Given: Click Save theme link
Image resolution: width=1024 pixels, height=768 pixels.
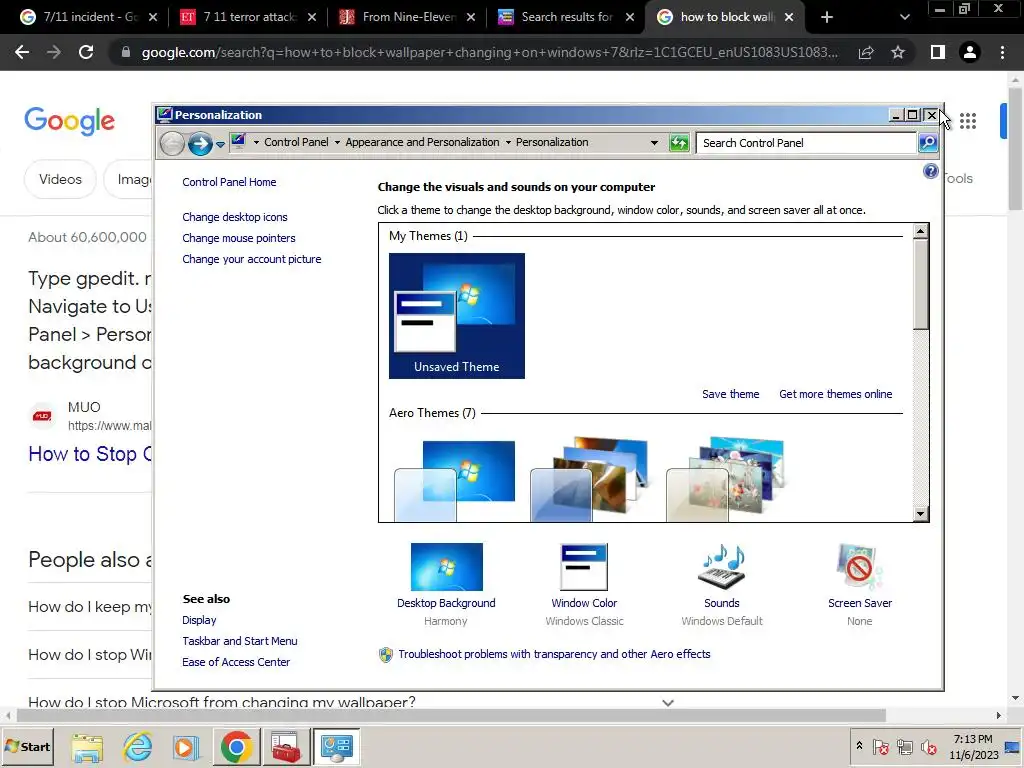Looking at the screenshot, I should point(731,394).
